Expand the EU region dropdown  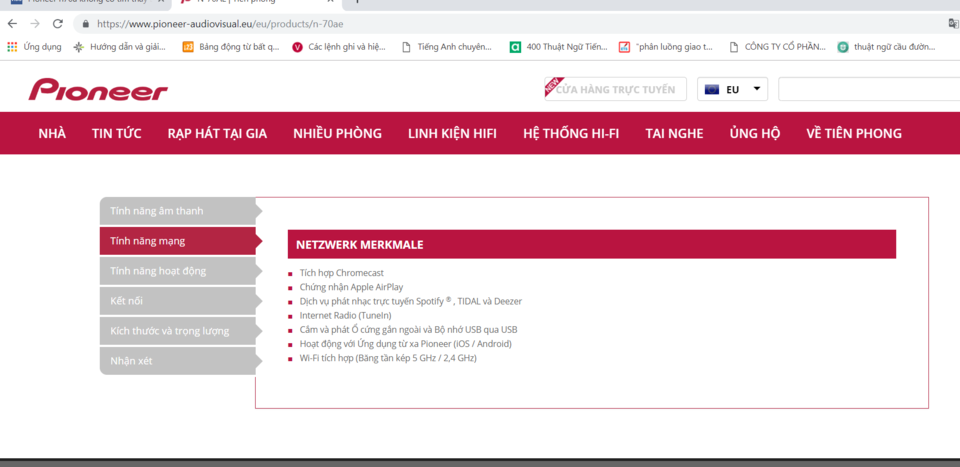click(732, 89)
